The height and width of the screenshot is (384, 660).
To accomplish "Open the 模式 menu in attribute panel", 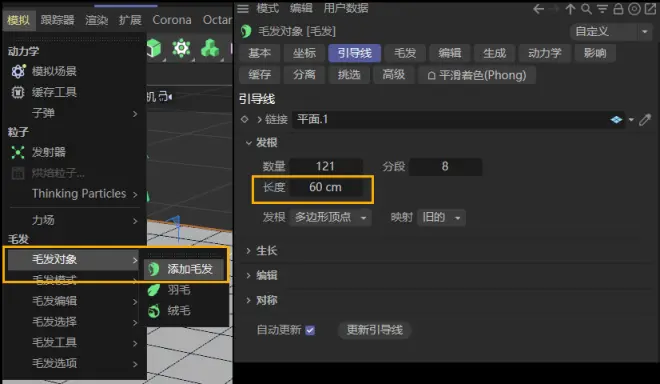I will (268, 8).
